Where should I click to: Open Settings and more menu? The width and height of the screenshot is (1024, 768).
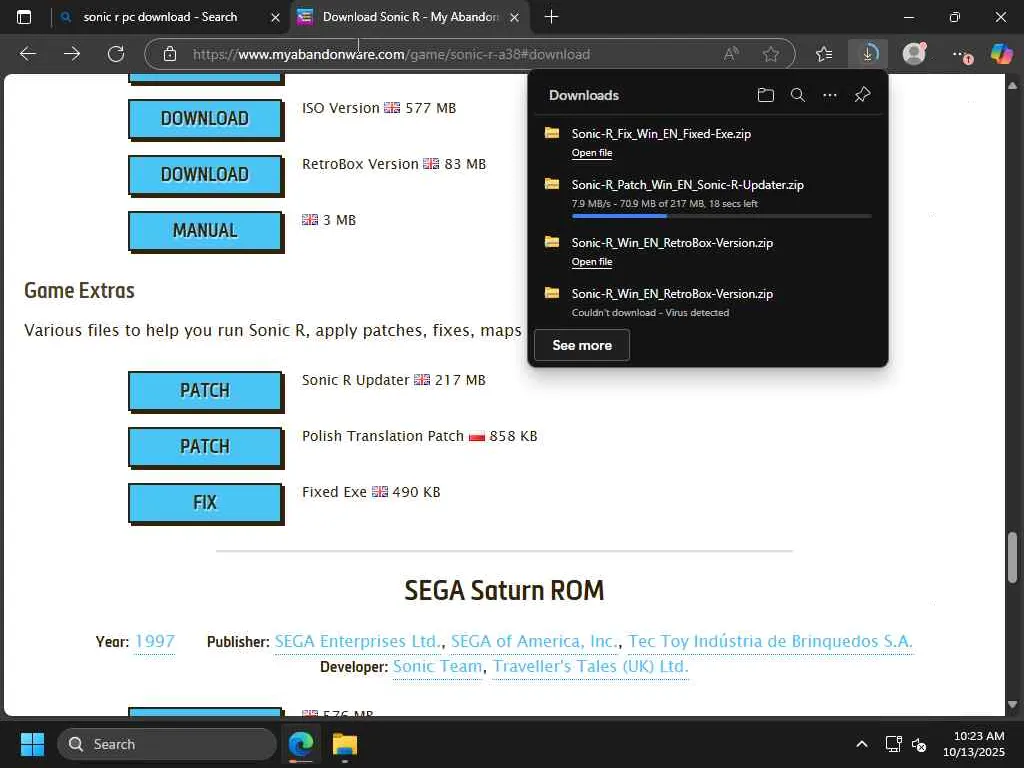pyautogui.click(x=961, y=54)
